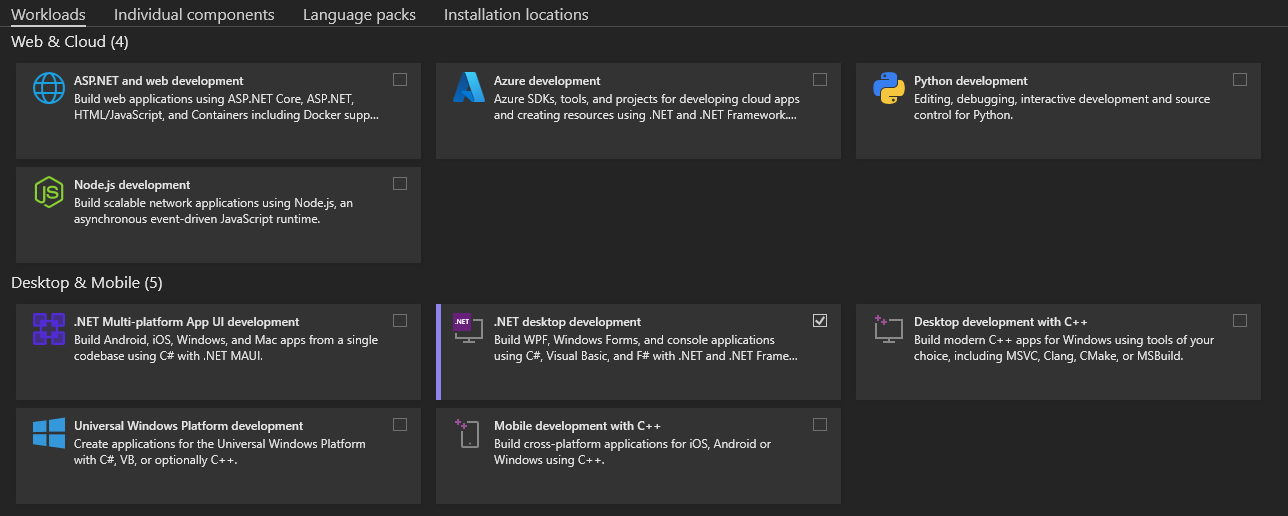Click the Azure development logo icon

point(469,88)
